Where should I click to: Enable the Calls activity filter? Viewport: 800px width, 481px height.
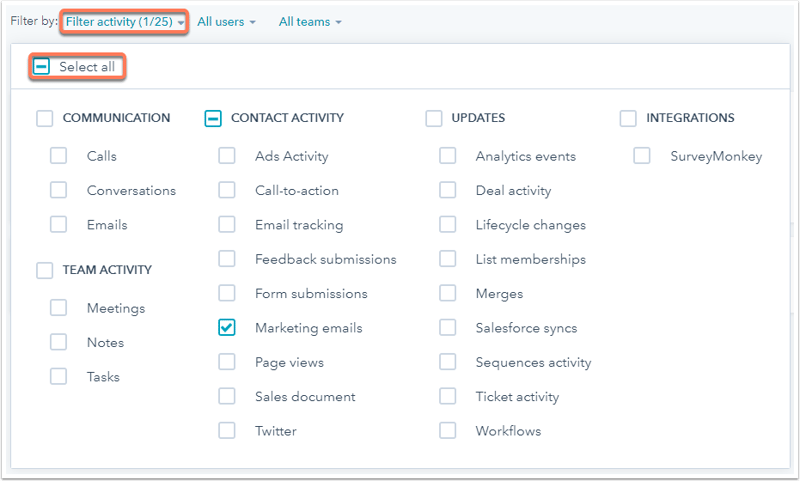pos(59,156)
